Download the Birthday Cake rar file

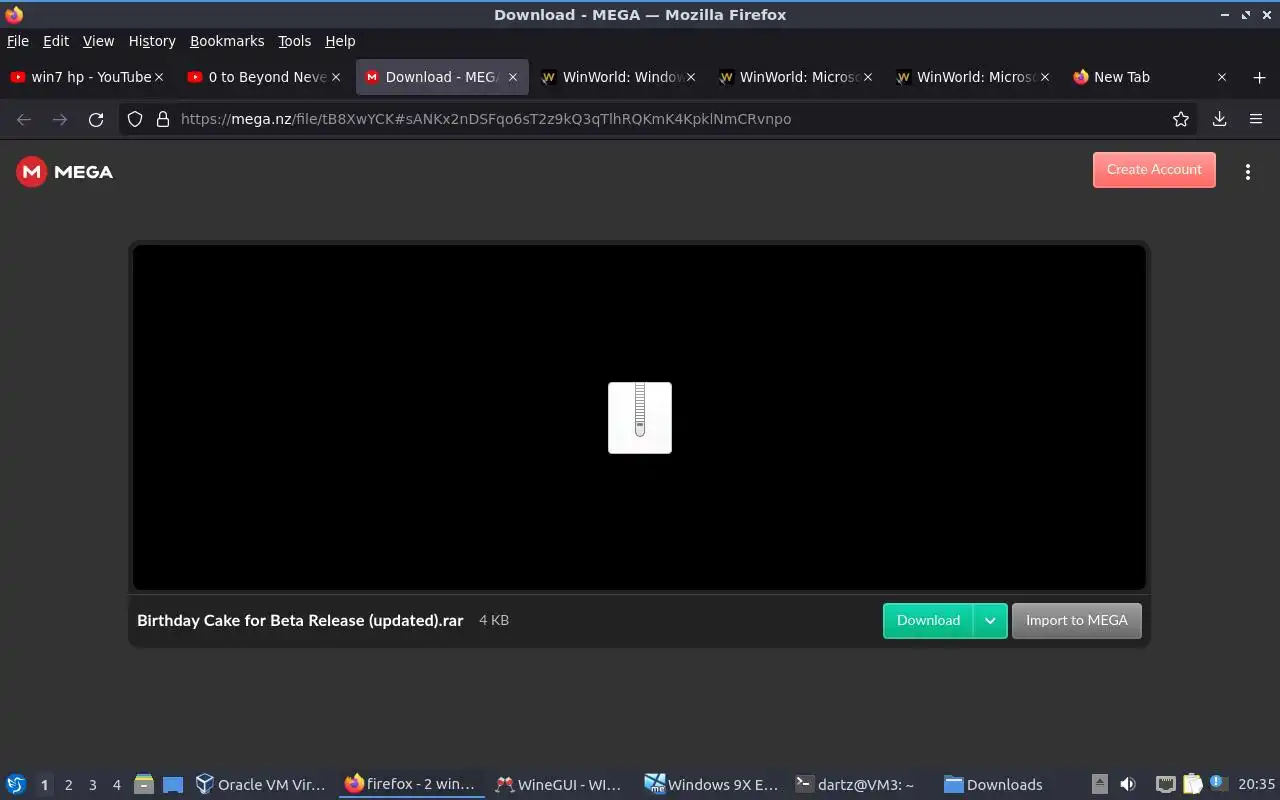[928, 621]
